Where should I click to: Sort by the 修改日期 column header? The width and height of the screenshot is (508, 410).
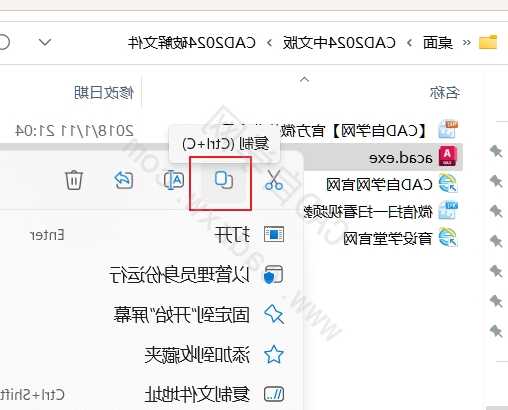click(104, 92)
